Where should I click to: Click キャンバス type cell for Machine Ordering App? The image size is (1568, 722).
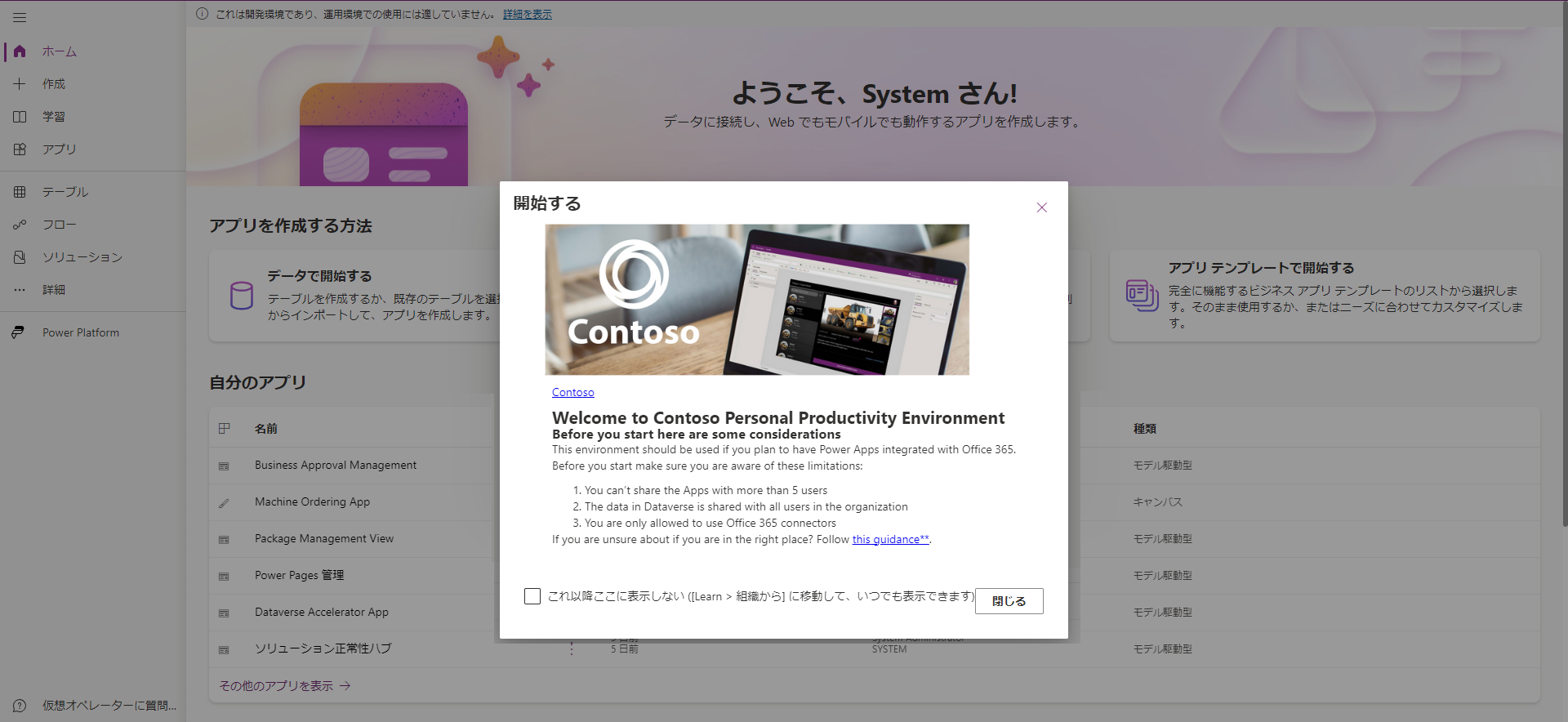[1158, 502]
